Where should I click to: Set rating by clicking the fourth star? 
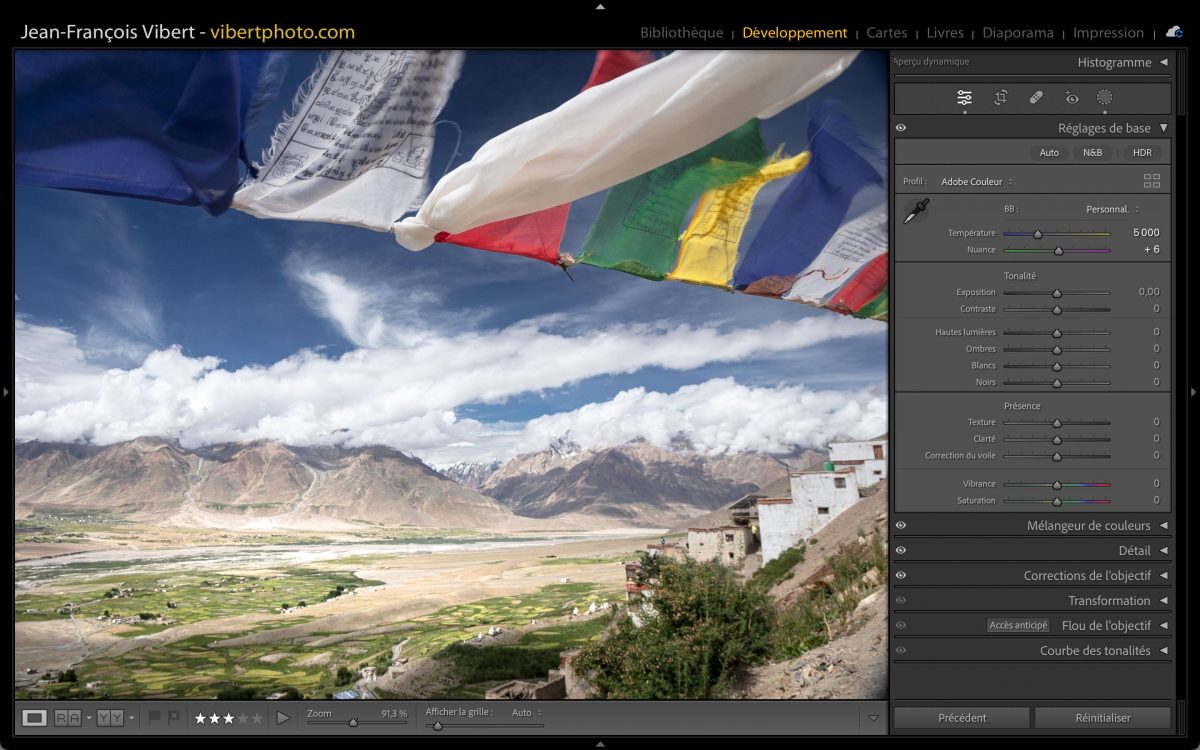point(242,718)
